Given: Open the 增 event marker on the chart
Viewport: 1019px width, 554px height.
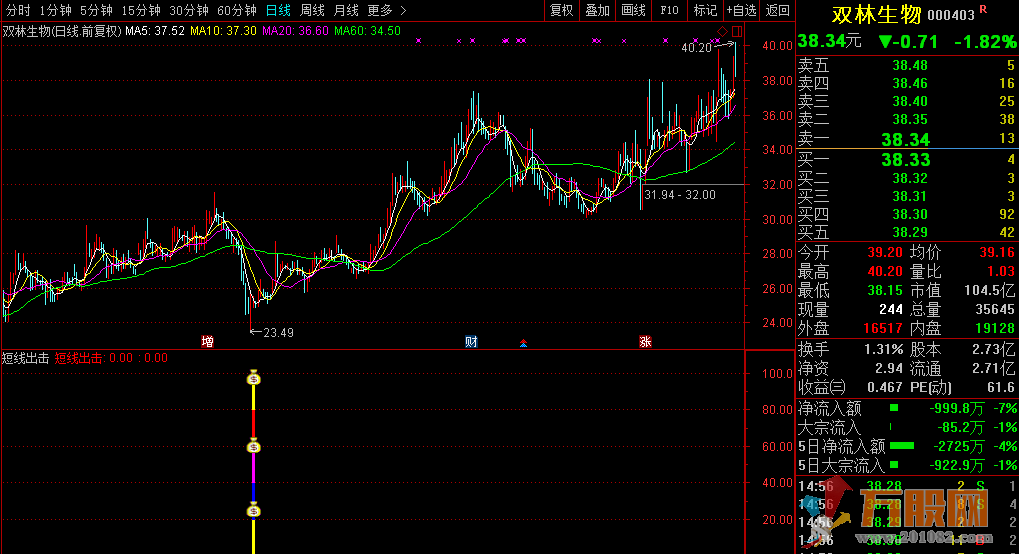Looking at the screenshot, I should [x=207, y=342].
